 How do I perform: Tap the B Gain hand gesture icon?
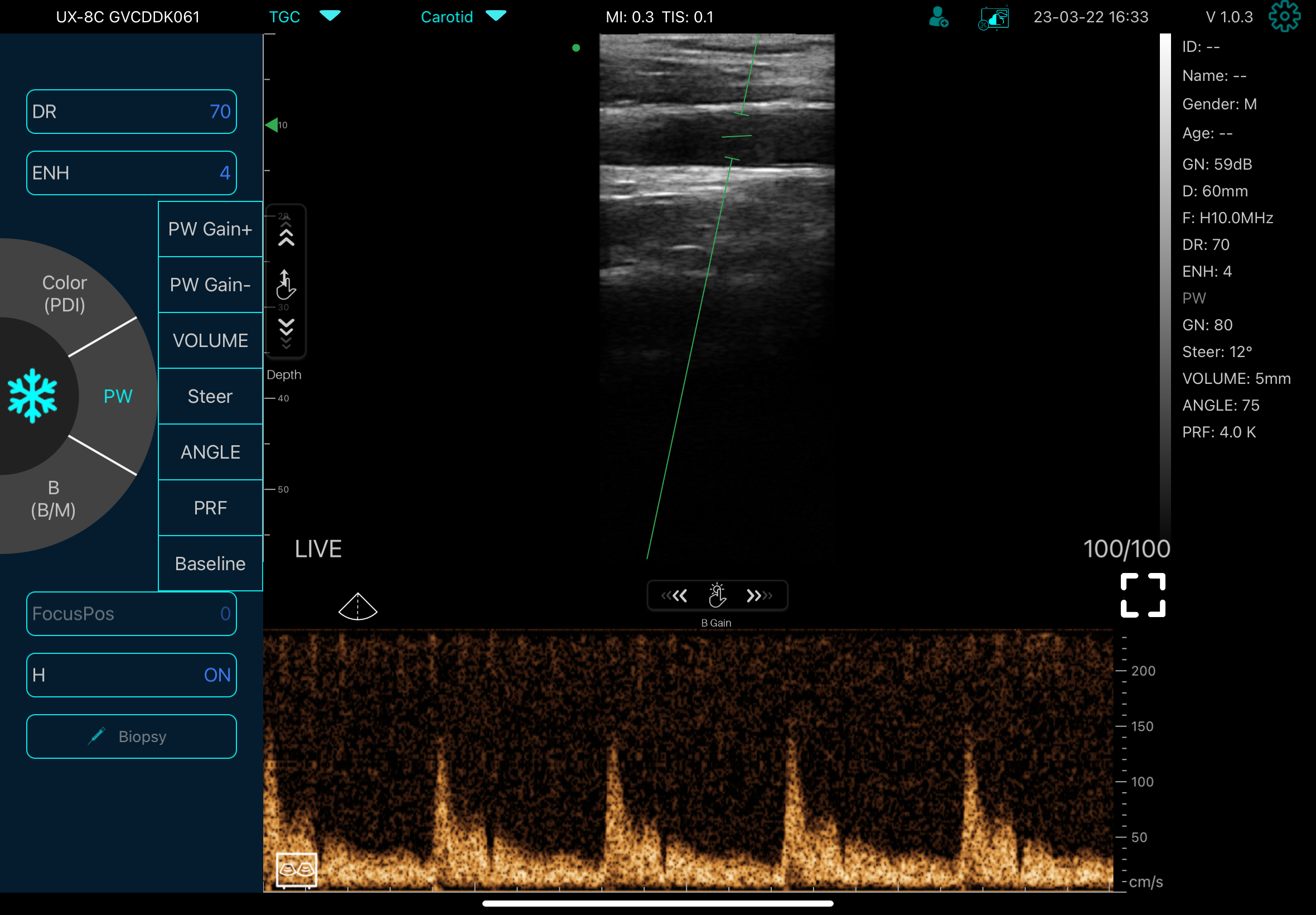click(x=717, y=595)
